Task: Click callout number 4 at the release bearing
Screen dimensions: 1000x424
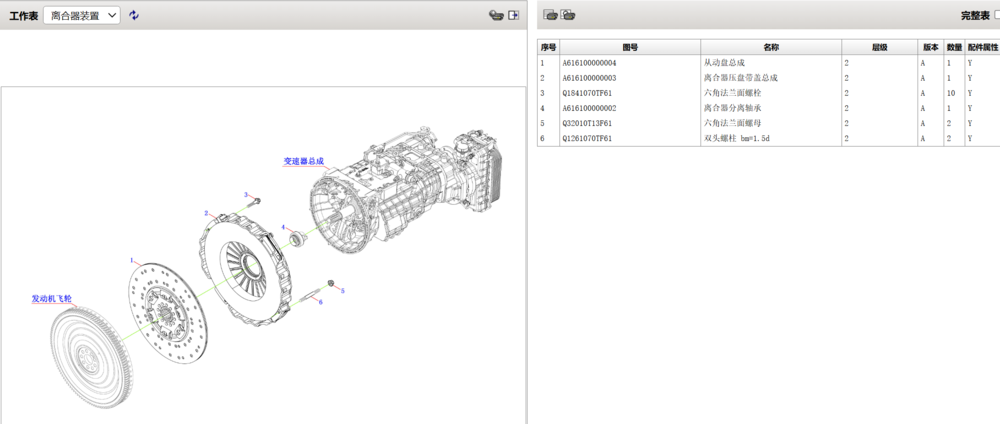Action: (283, 227)
